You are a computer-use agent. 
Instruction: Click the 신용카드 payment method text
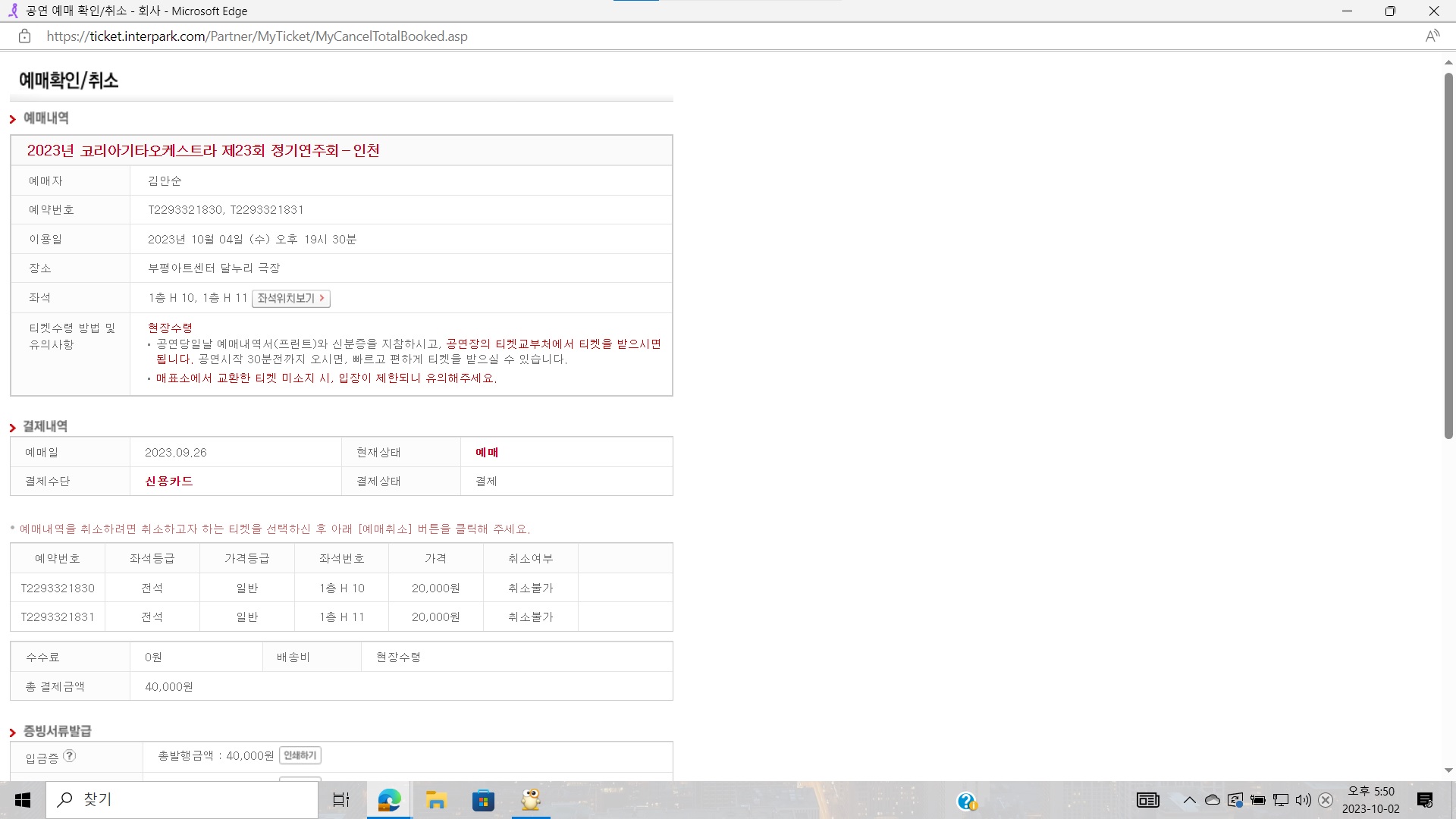[x=169, y=481]
